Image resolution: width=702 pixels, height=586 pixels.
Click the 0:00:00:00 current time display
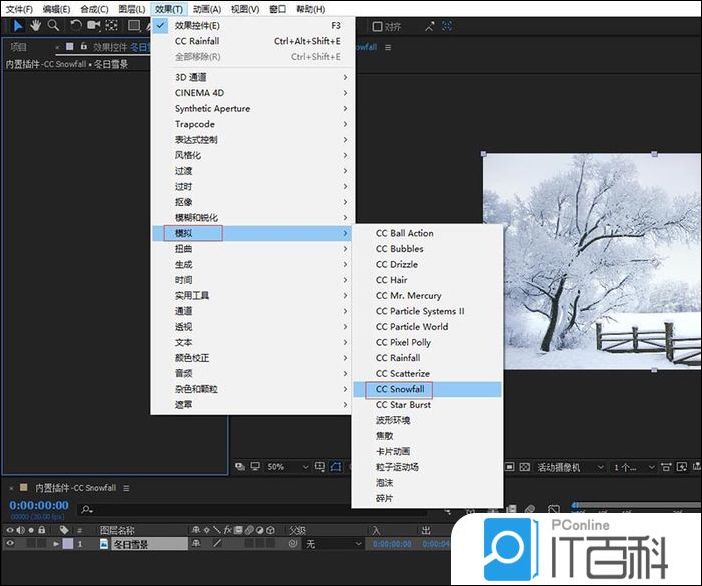click(x=39, y=505)
